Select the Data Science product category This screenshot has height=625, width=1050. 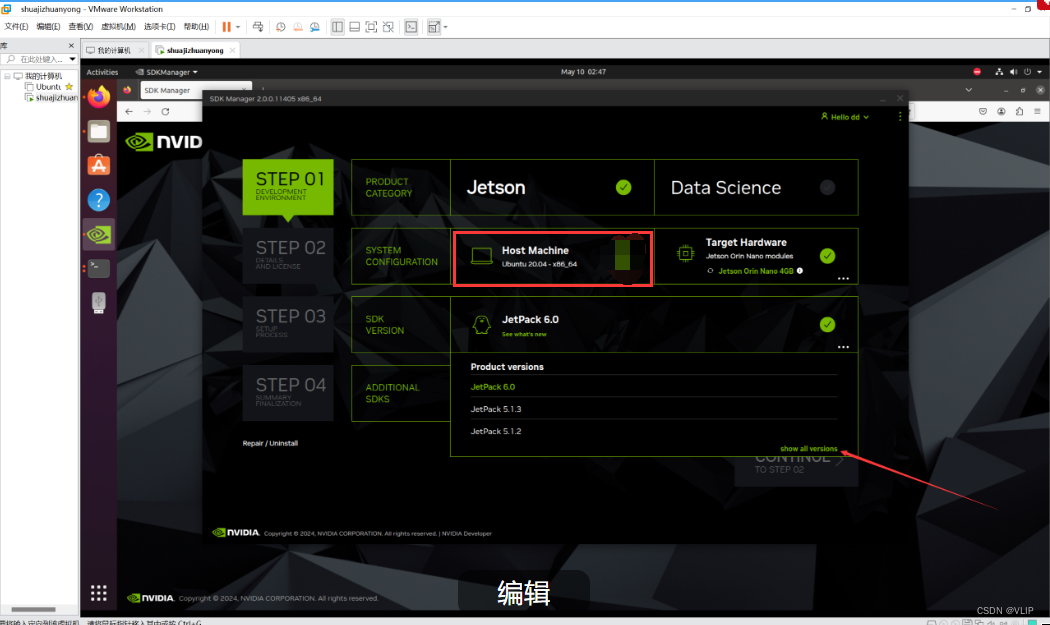[x=756, y=188]
